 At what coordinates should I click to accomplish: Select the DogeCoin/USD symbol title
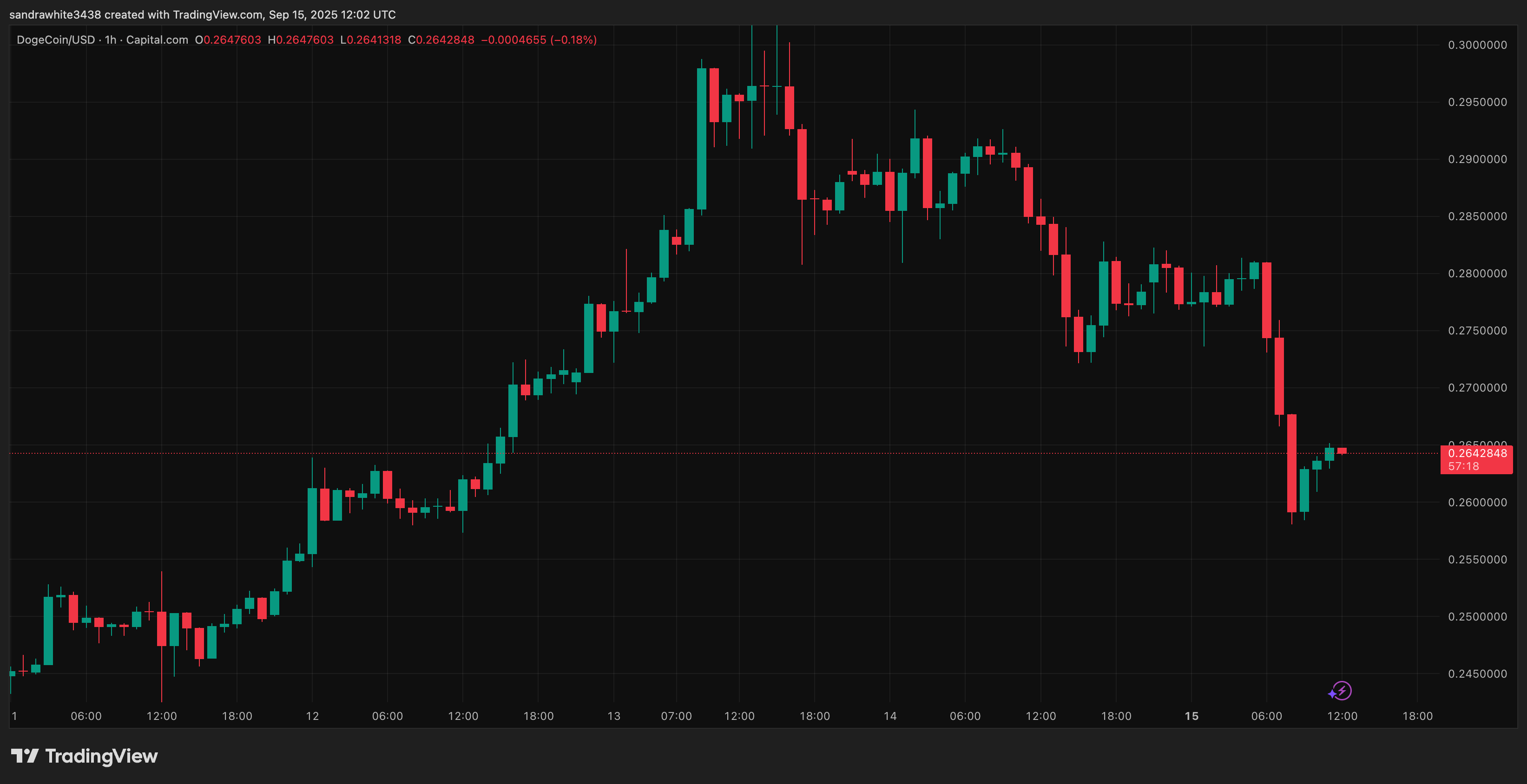(x=56, y=39)
